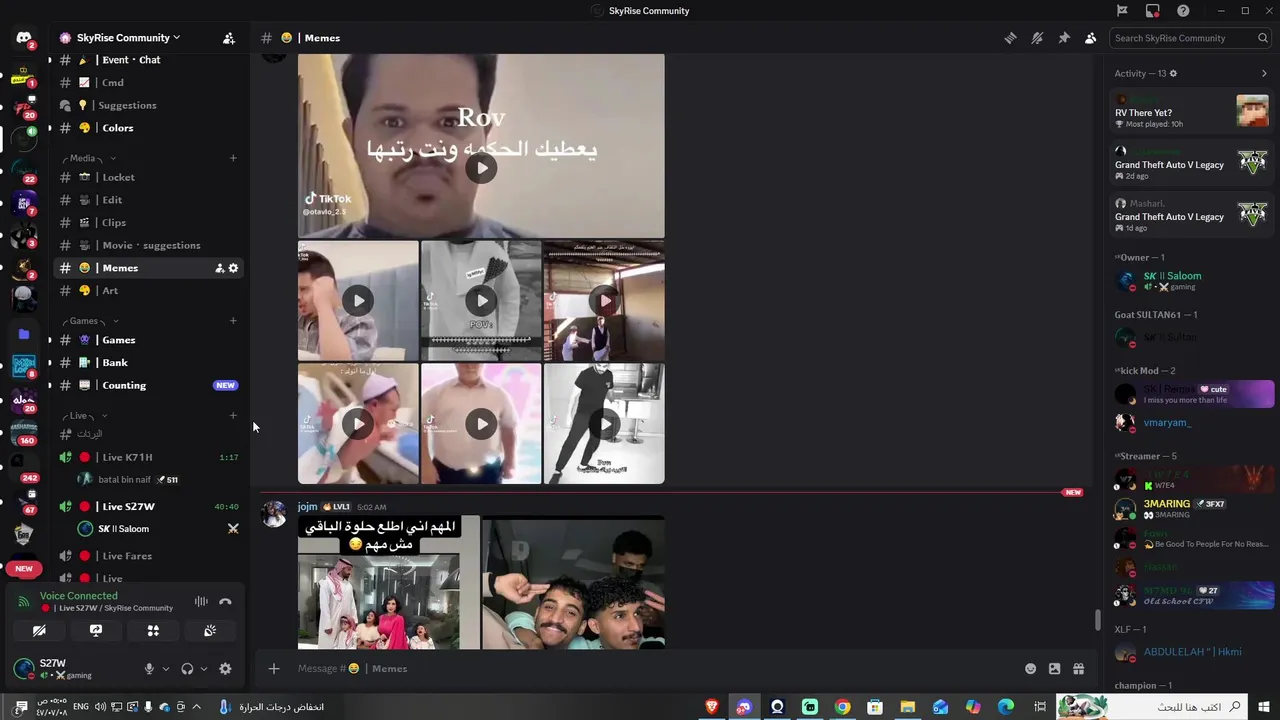1280x720 pixels.
Task: Open the Counting channel
Action: [150, 385]
